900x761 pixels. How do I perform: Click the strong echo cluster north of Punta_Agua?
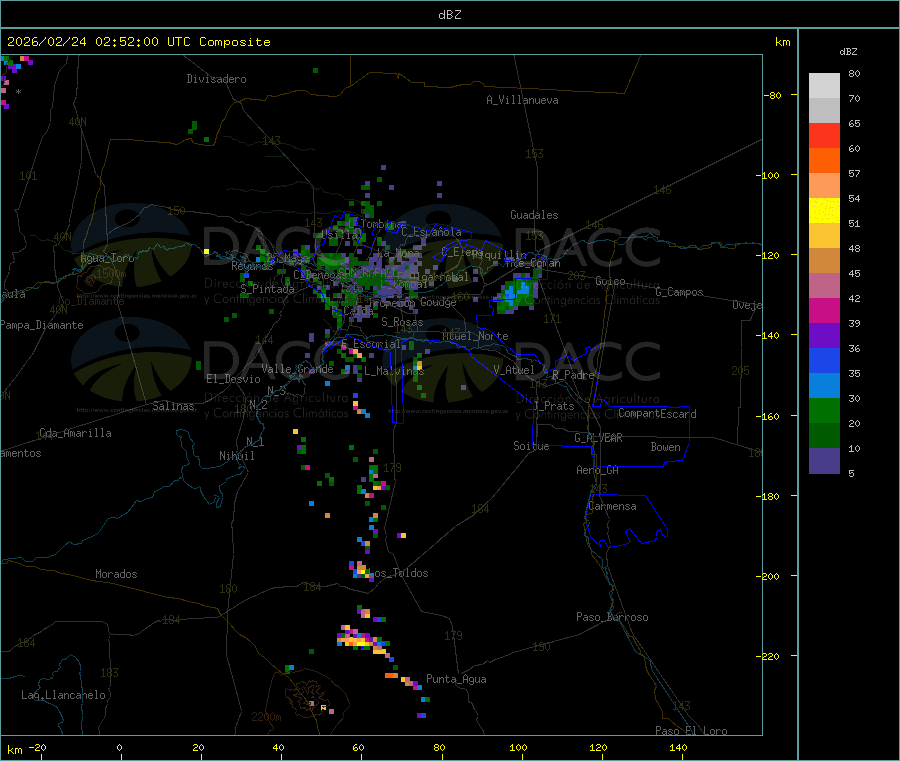coord(363,639)
